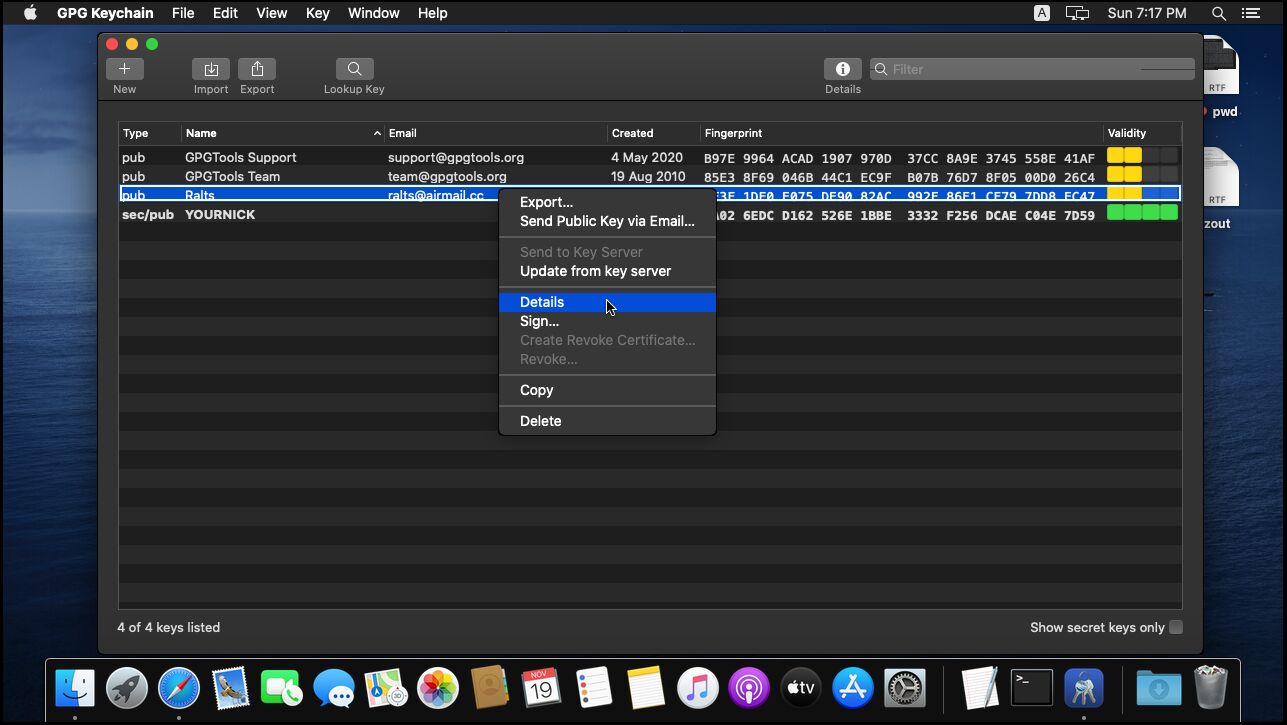Viewport: 1287px width, 725px height.
Task: Choose Update from key server
Action: [x=595, y=271]
